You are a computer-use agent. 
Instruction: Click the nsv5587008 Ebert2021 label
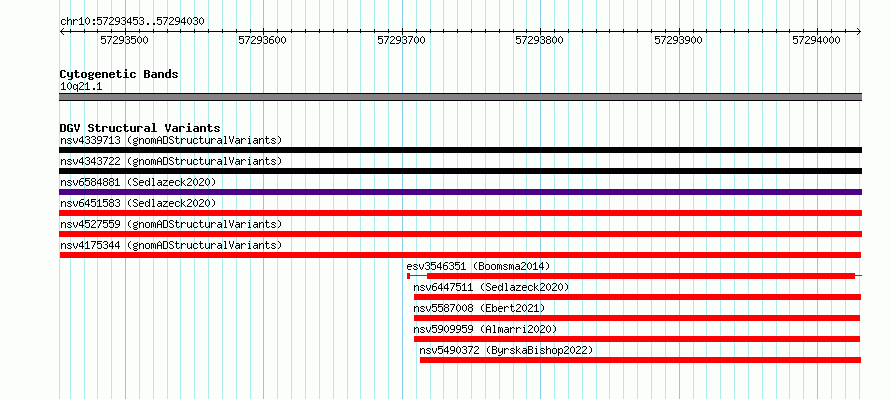coord(479,308)
